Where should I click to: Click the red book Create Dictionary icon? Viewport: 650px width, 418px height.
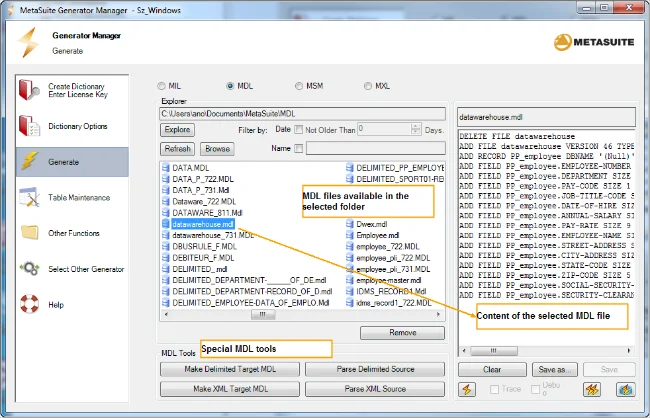tap(29, 90)
